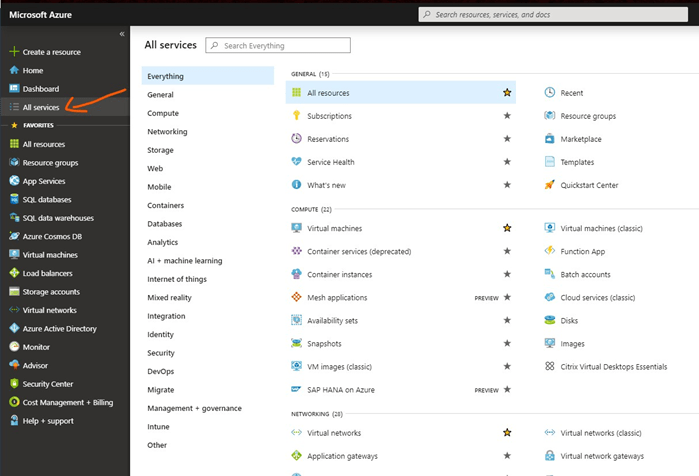Collapse the Favorites section header
This screenshot has height=476, width=699.
38,125
